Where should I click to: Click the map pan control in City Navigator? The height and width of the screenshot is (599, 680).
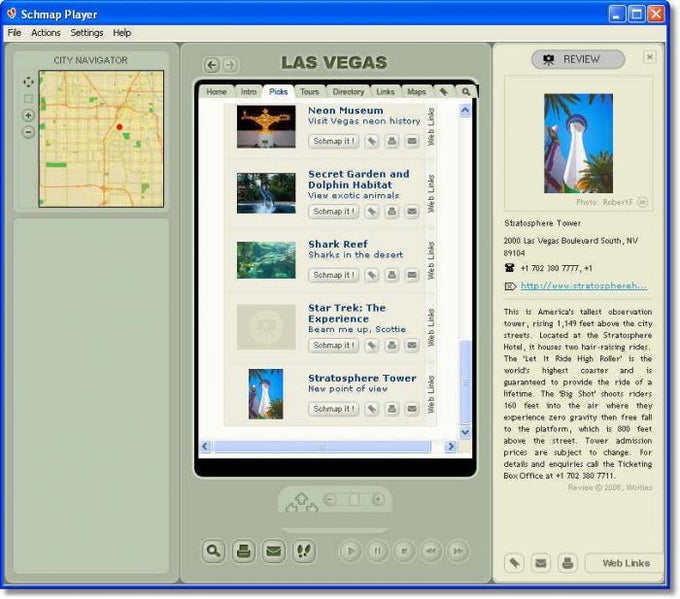28,82
